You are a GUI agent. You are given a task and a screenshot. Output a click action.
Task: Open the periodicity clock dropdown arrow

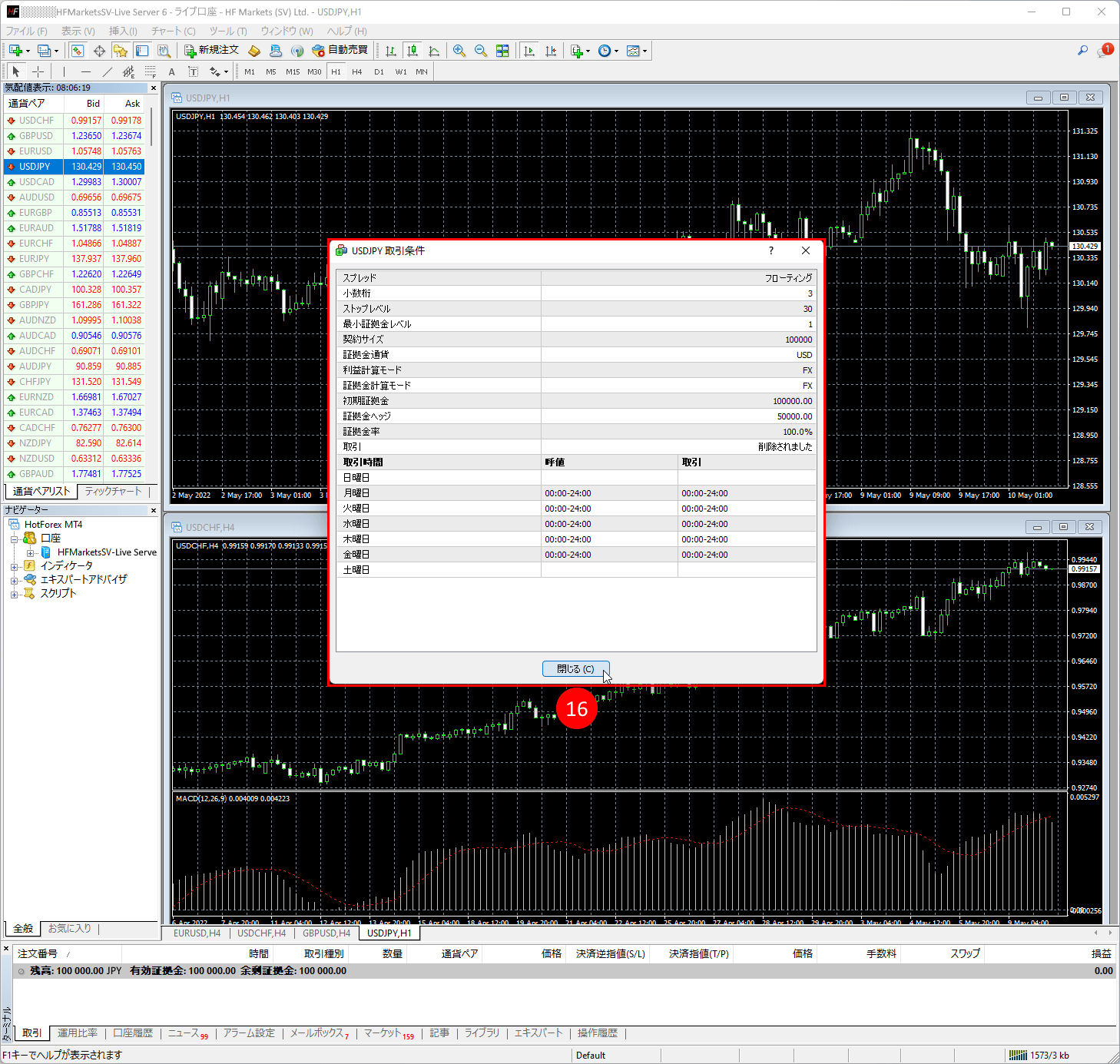tap(616, 51)
